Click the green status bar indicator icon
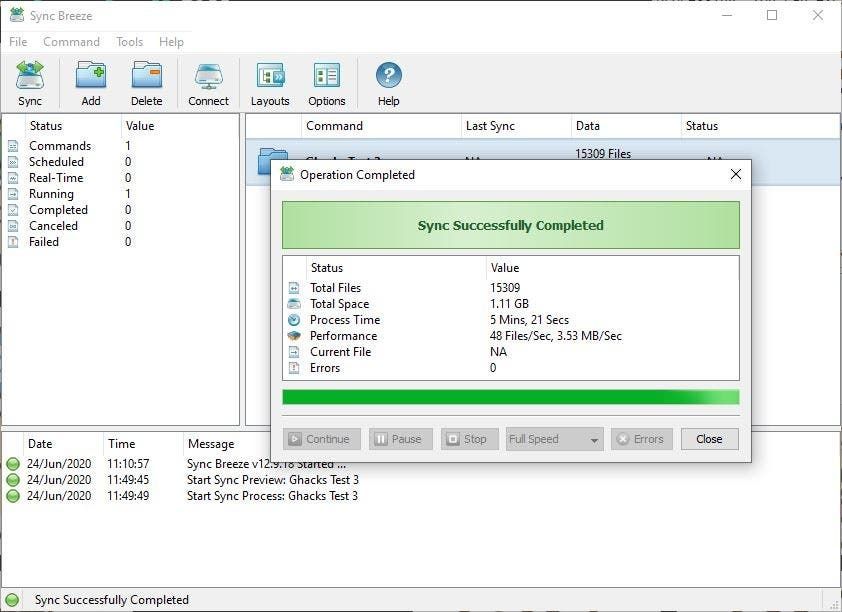The image size is (842, 612). click(12, 600)
